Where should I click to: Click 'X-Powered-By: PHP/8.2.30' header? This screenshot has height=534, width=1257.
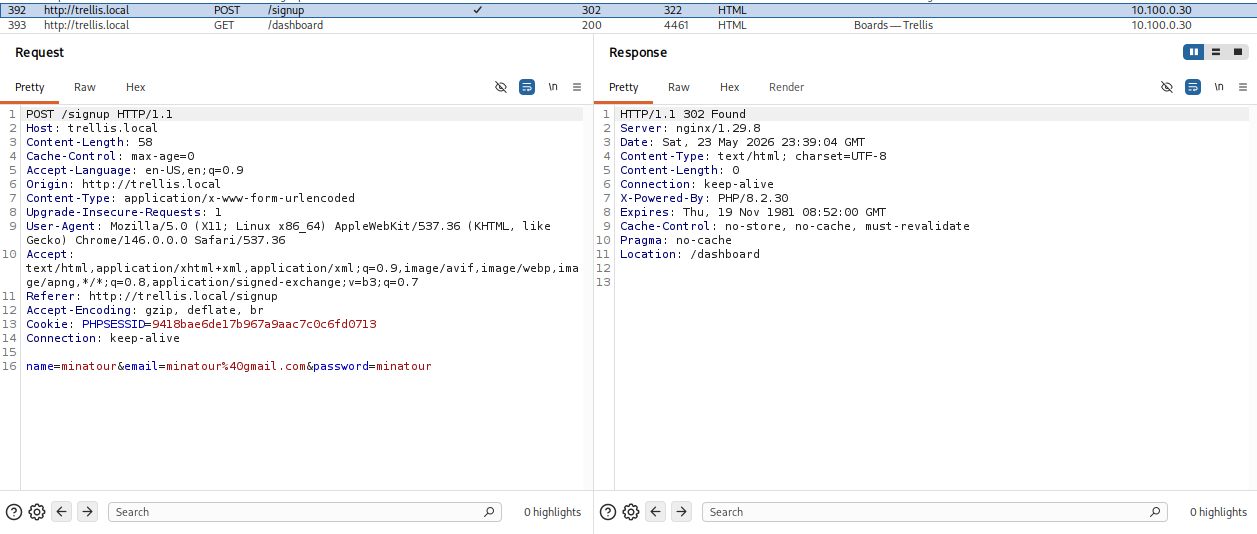point(704,198)
